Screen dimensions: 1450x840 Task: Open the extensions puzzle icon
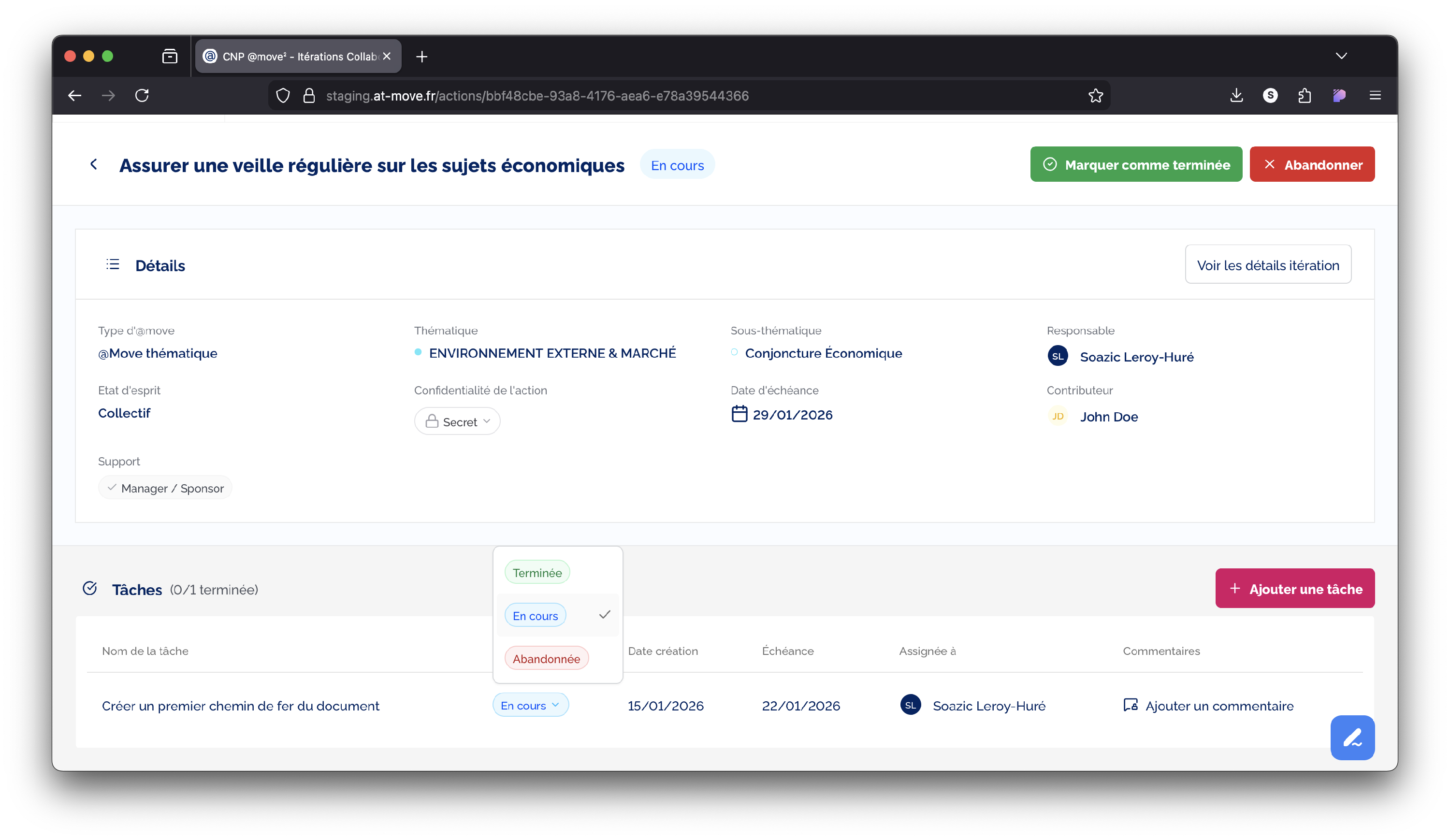tap(1305, 96)
